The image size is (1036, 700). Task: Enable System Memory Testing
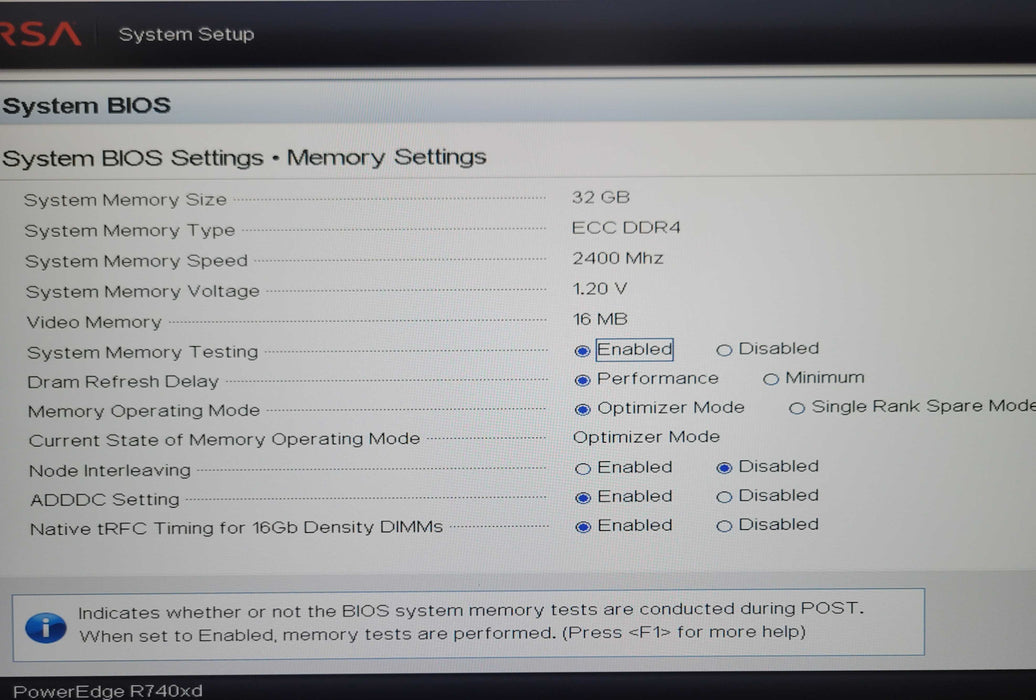pos(583,351)
